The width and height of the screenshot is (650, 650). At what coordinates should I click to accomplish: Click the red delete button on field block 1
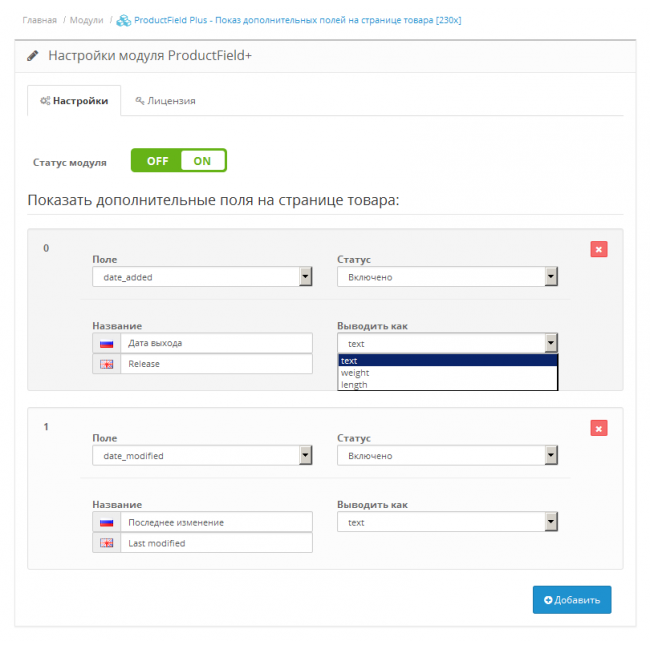coord(598,428)
